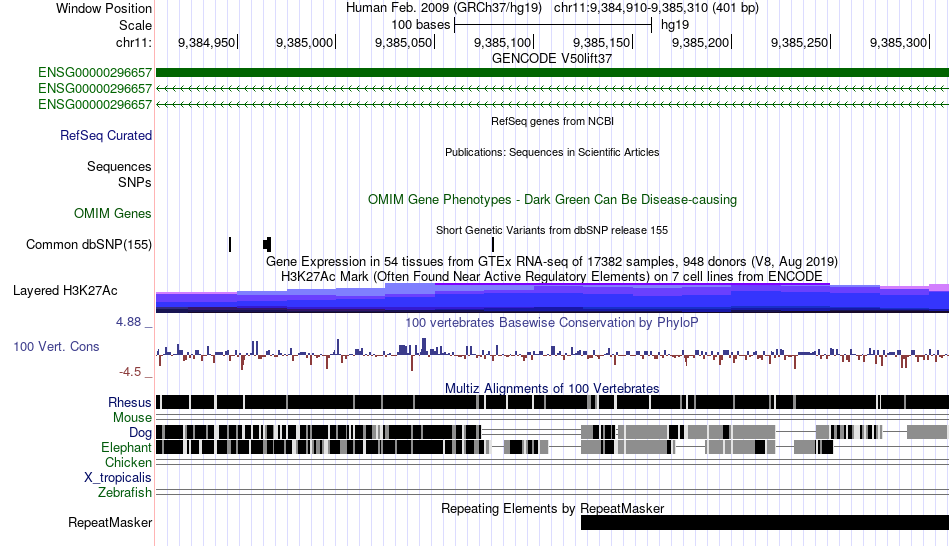
Task: Select the Common dbSNP(155) track label
Action: [x=88, y=244]
